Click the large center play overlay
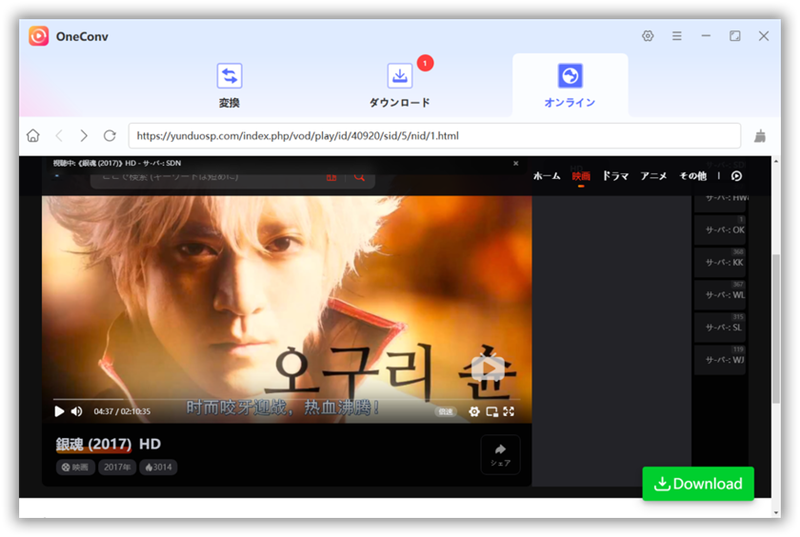This screenshot has height=537, width=800. pyautogui.click(x=488, y=368)
